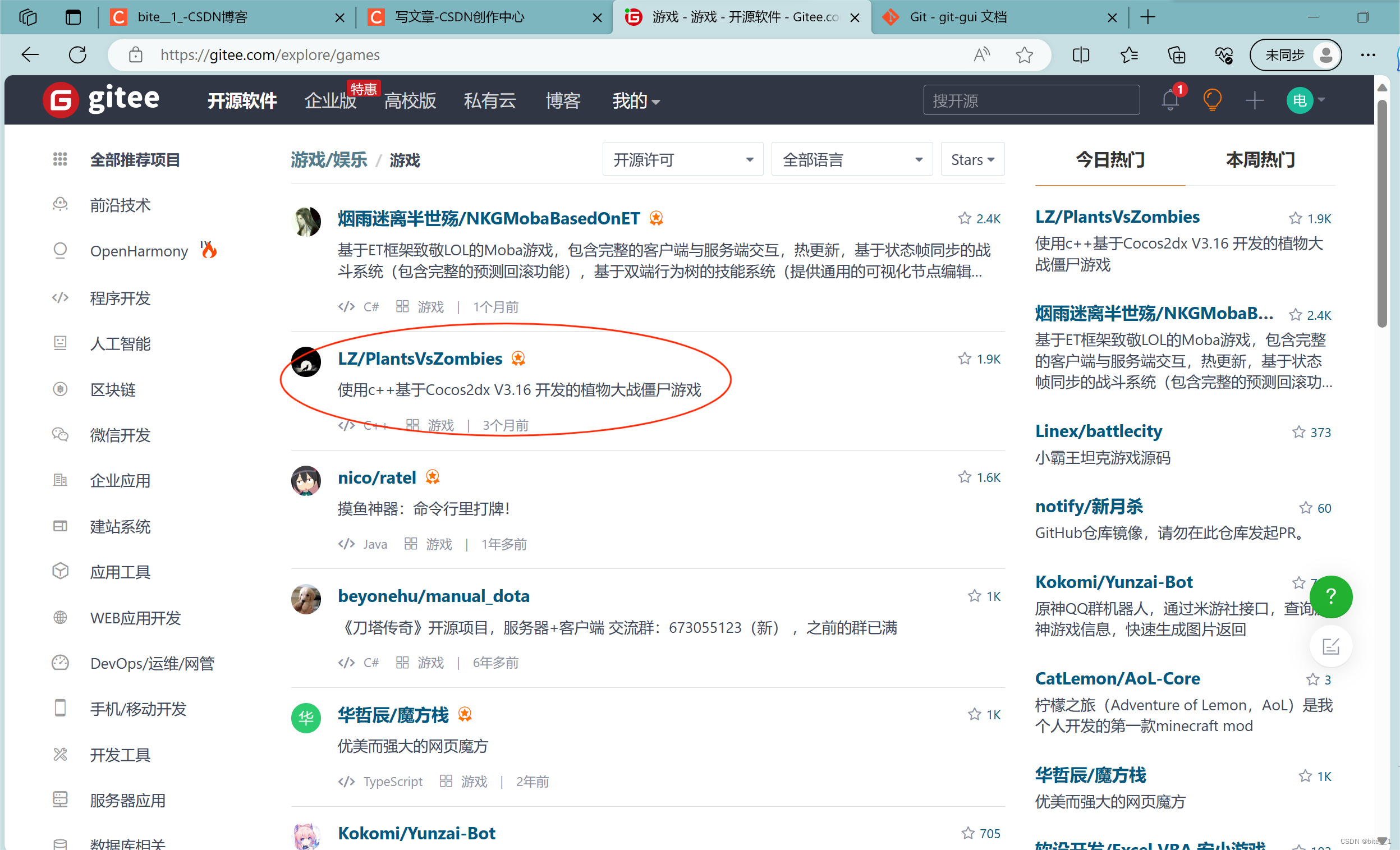Image resolution: width=1400 pixels, height=850 pixels.
Task: Open the split screen browser icon
Action: pyautogui.click(x=1080, y=55)
